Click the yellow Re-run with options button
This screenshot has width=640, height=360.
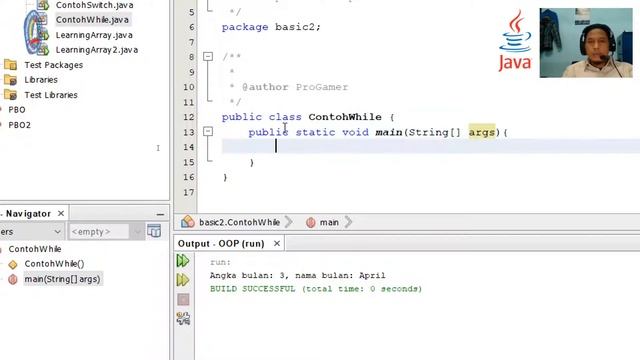[183, 280]
